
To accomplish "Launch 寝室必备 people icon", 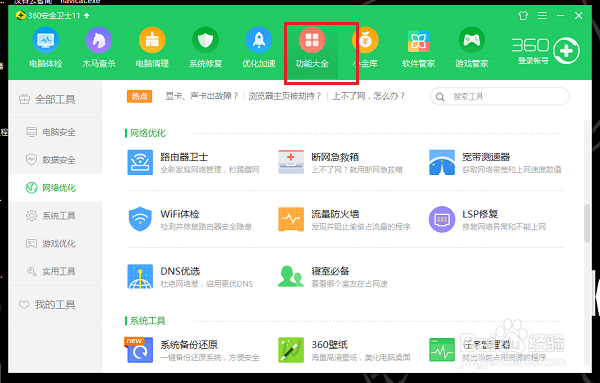I will coord(291,276).
